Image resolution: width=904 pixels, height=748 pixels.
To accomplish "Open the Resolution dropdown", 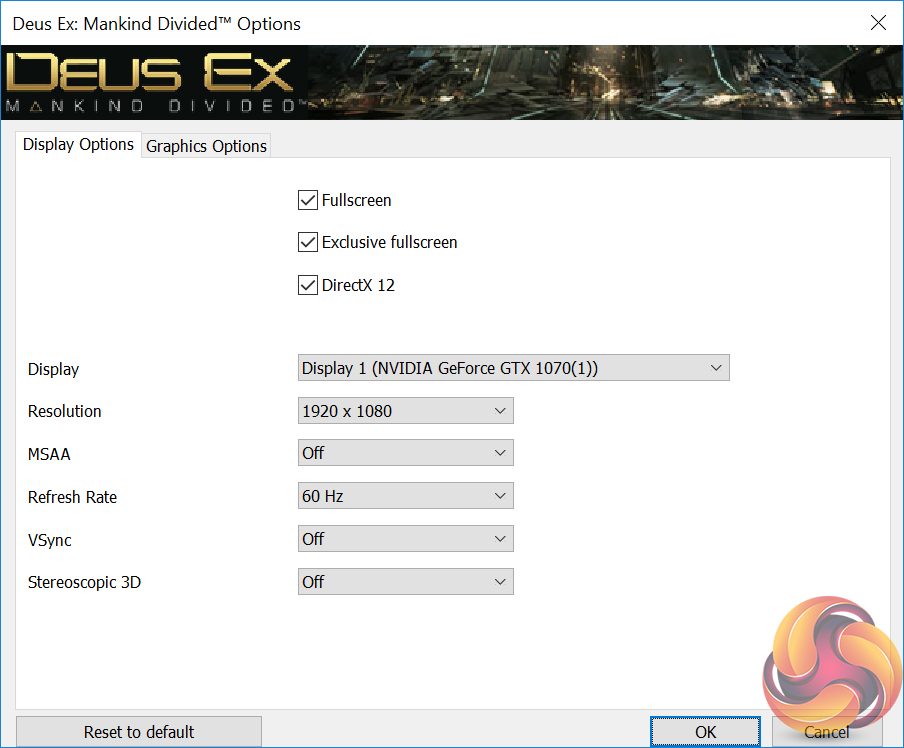I will [405, 411].
